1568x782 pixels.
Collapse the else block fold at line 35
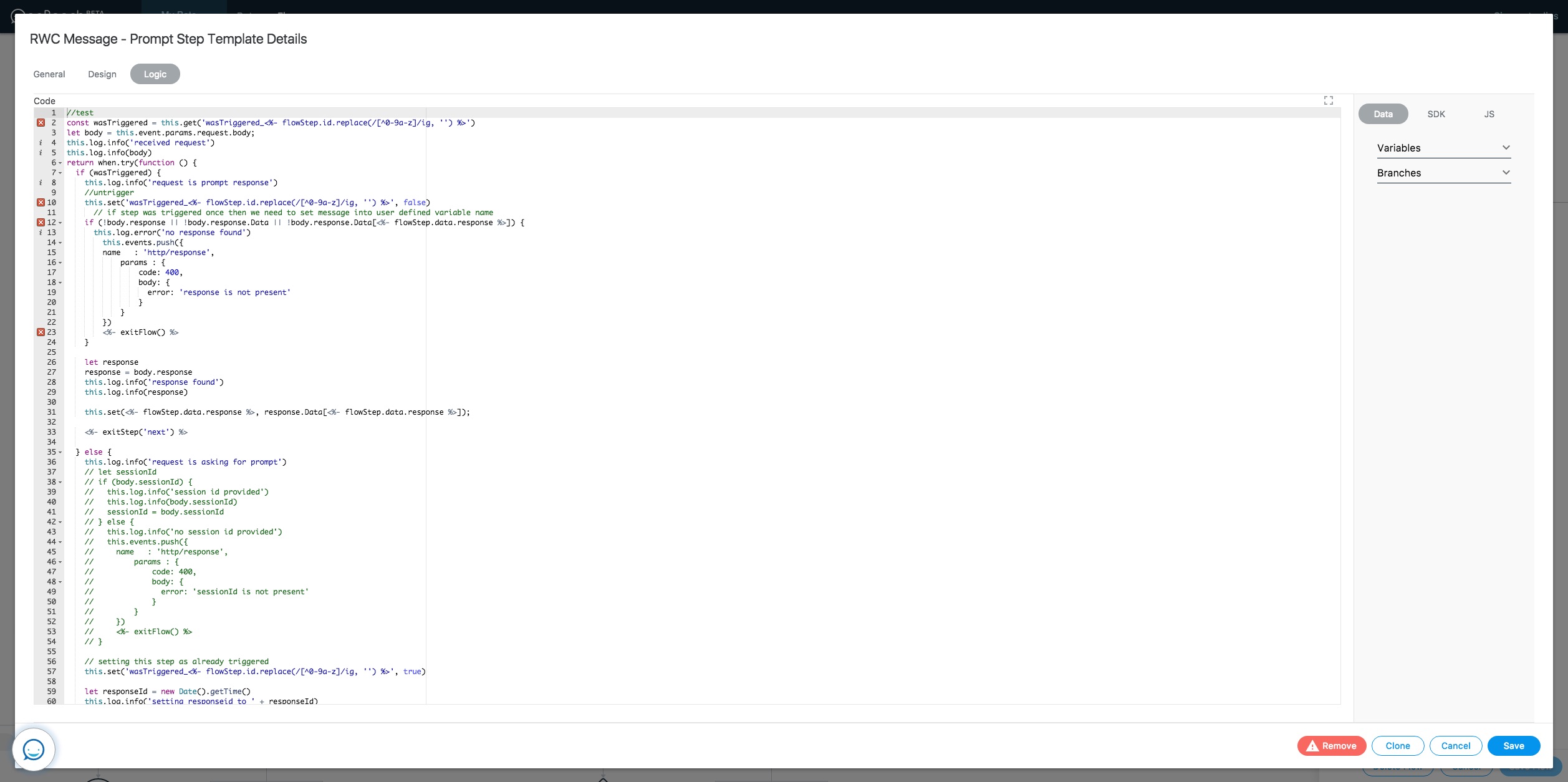(60, 453)
